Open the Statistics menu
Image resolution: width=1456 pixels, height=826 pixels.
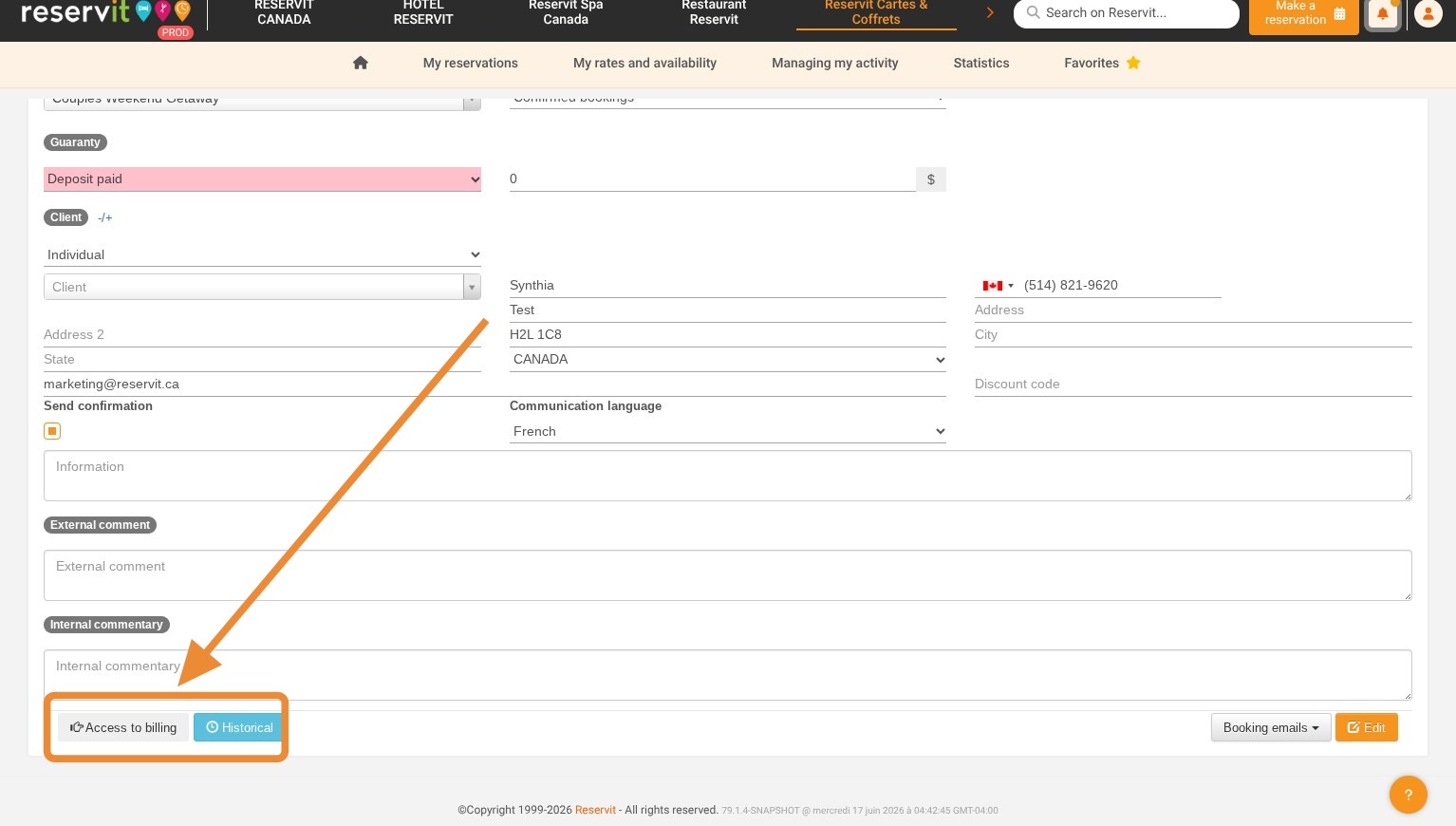(981, 63)
